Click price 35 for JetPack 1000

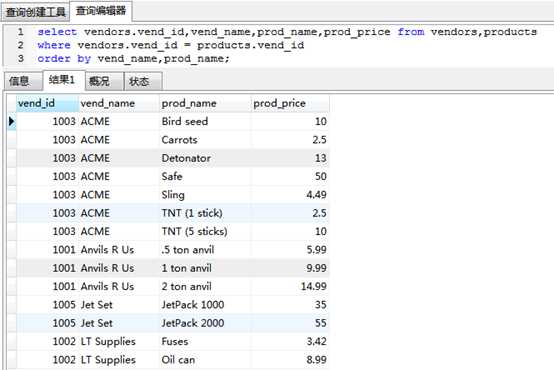pos(290,305)
